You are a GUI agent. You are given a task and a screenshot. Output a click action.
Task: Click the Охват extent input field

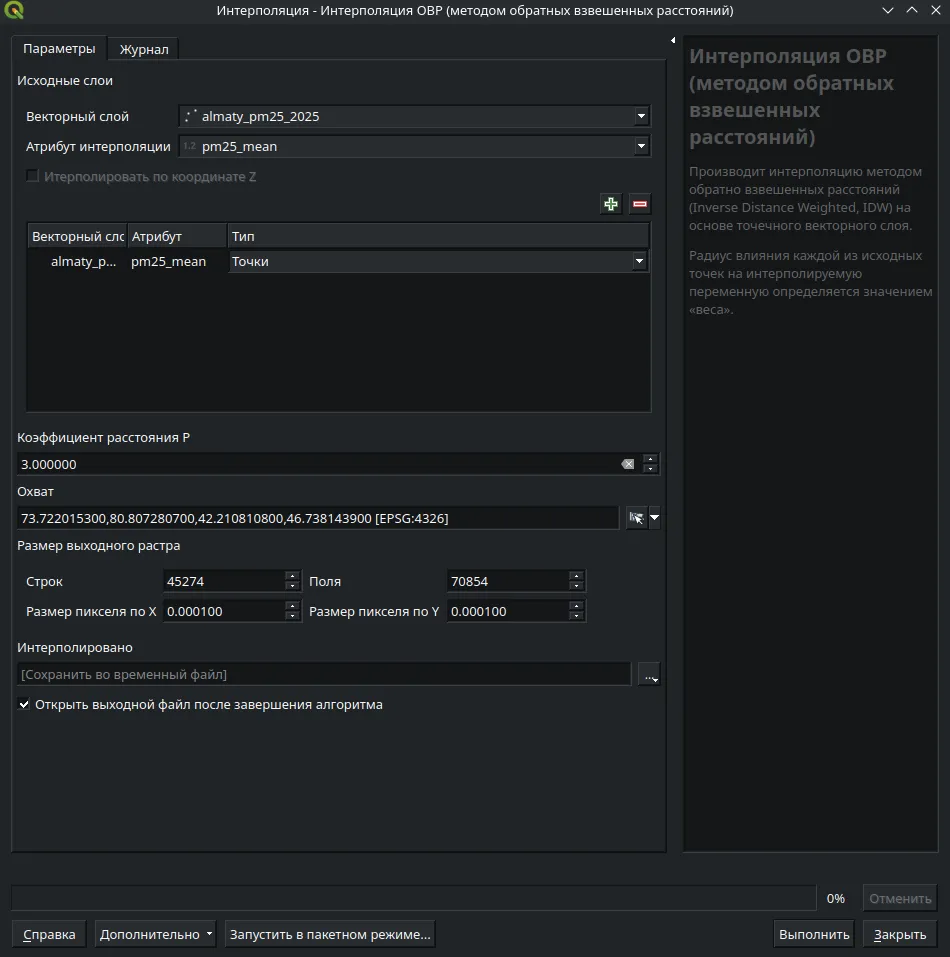[317, 518]
